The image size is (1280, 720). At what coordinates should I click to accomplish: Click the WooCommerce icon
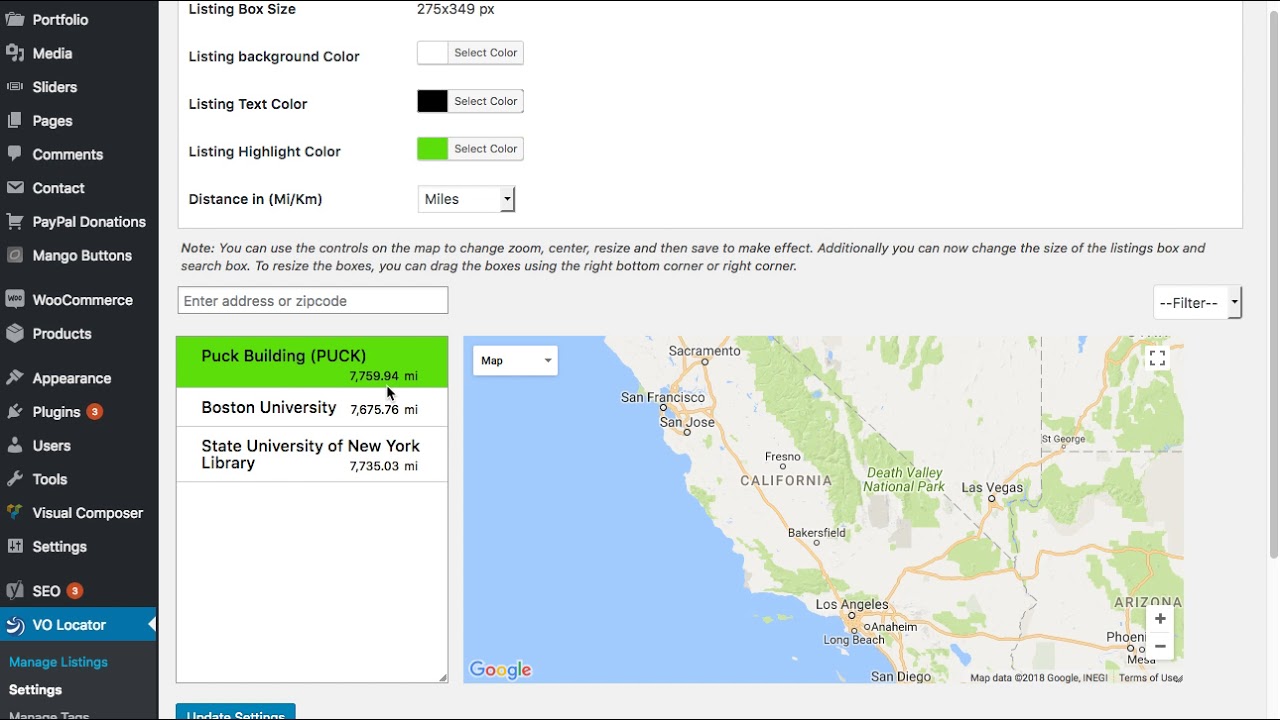[x=15, y=300]
